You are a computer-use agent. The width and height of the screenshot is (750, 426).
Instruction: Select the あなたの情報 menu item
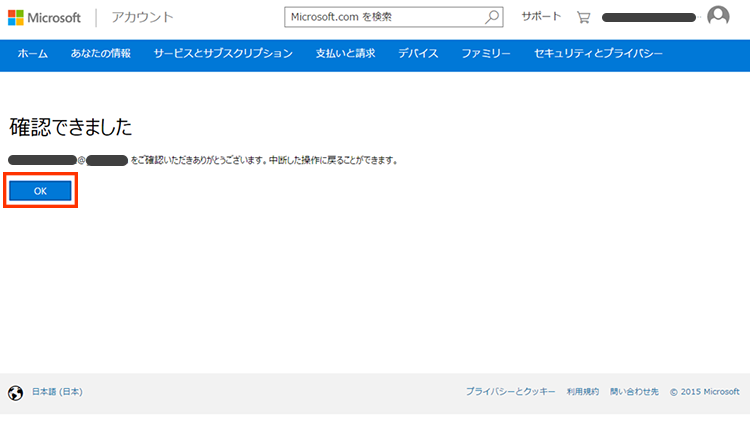point(100,53)
